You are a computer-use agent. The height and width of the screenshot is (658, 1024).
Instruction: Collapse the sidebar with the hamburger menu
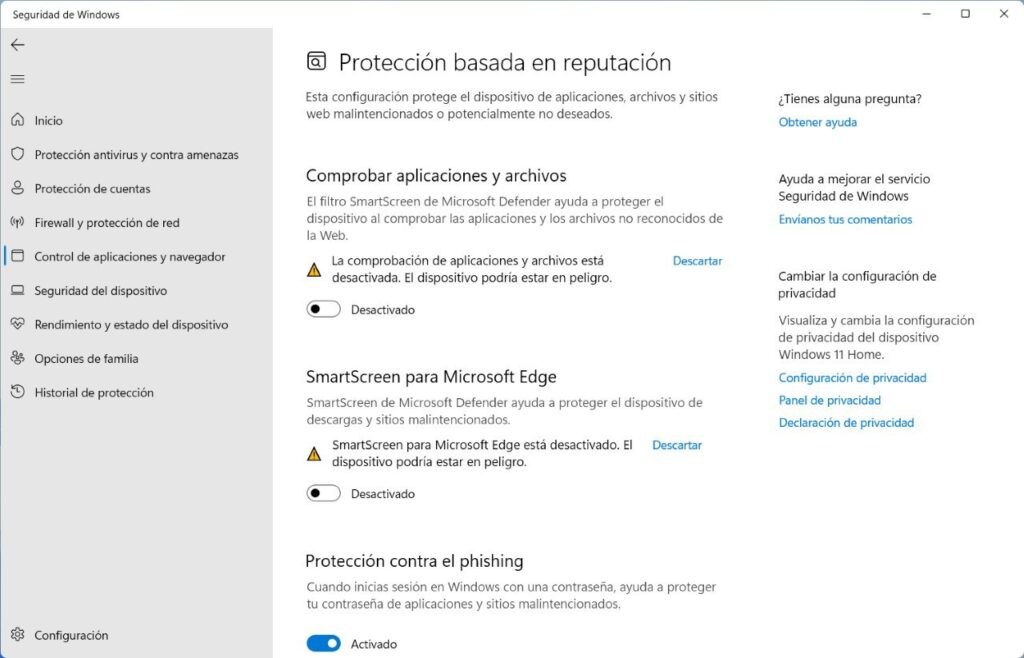pyautogui.click(x=17, y=79)
